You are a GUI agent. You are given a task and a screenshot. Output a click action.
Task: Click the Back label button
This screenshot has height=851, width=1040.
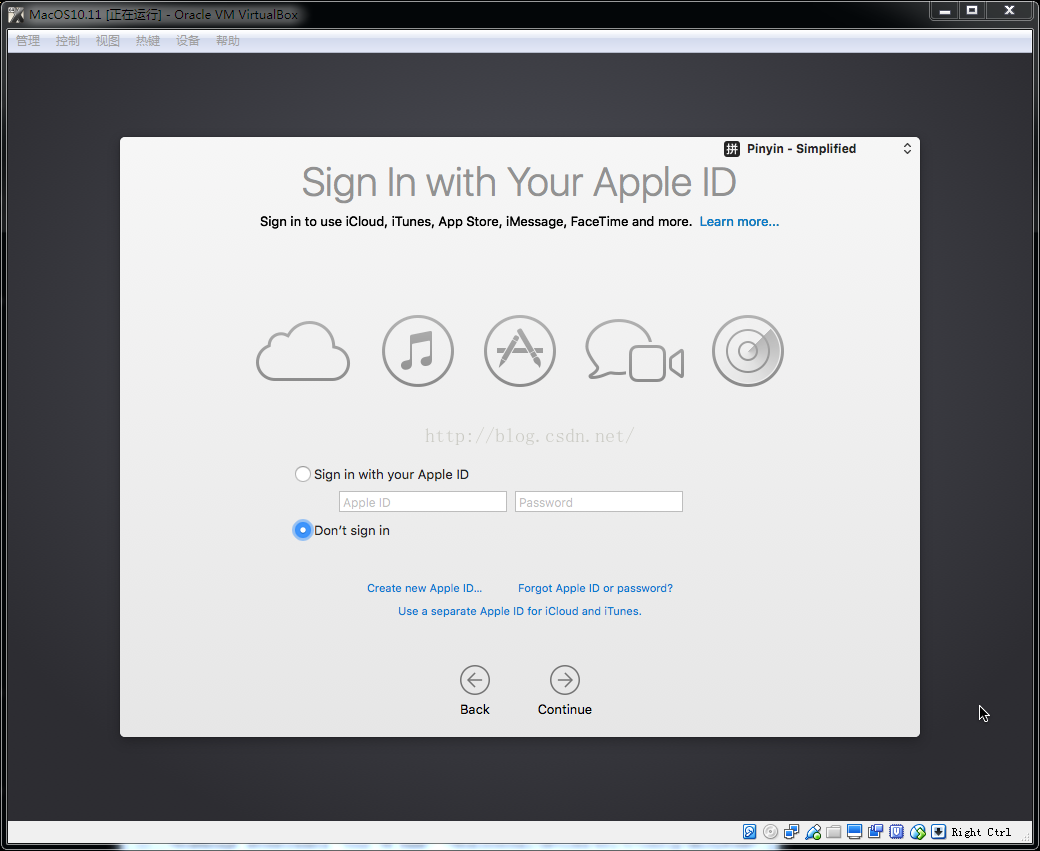coord(475,709)
